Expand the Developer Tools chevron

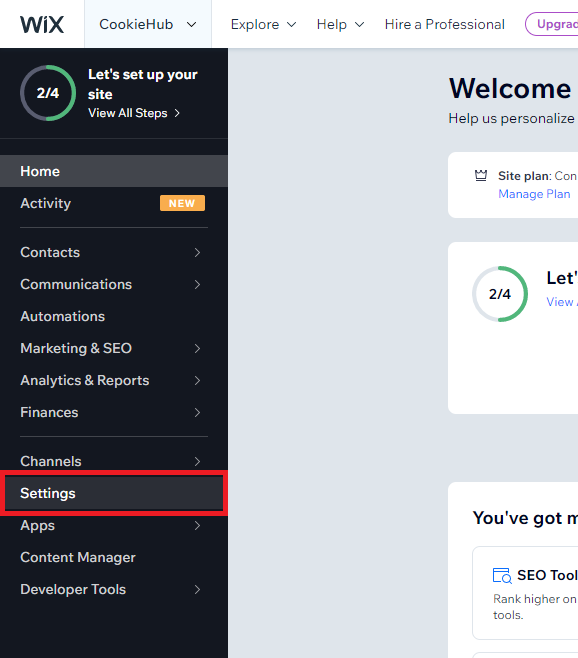pos(197,589)
